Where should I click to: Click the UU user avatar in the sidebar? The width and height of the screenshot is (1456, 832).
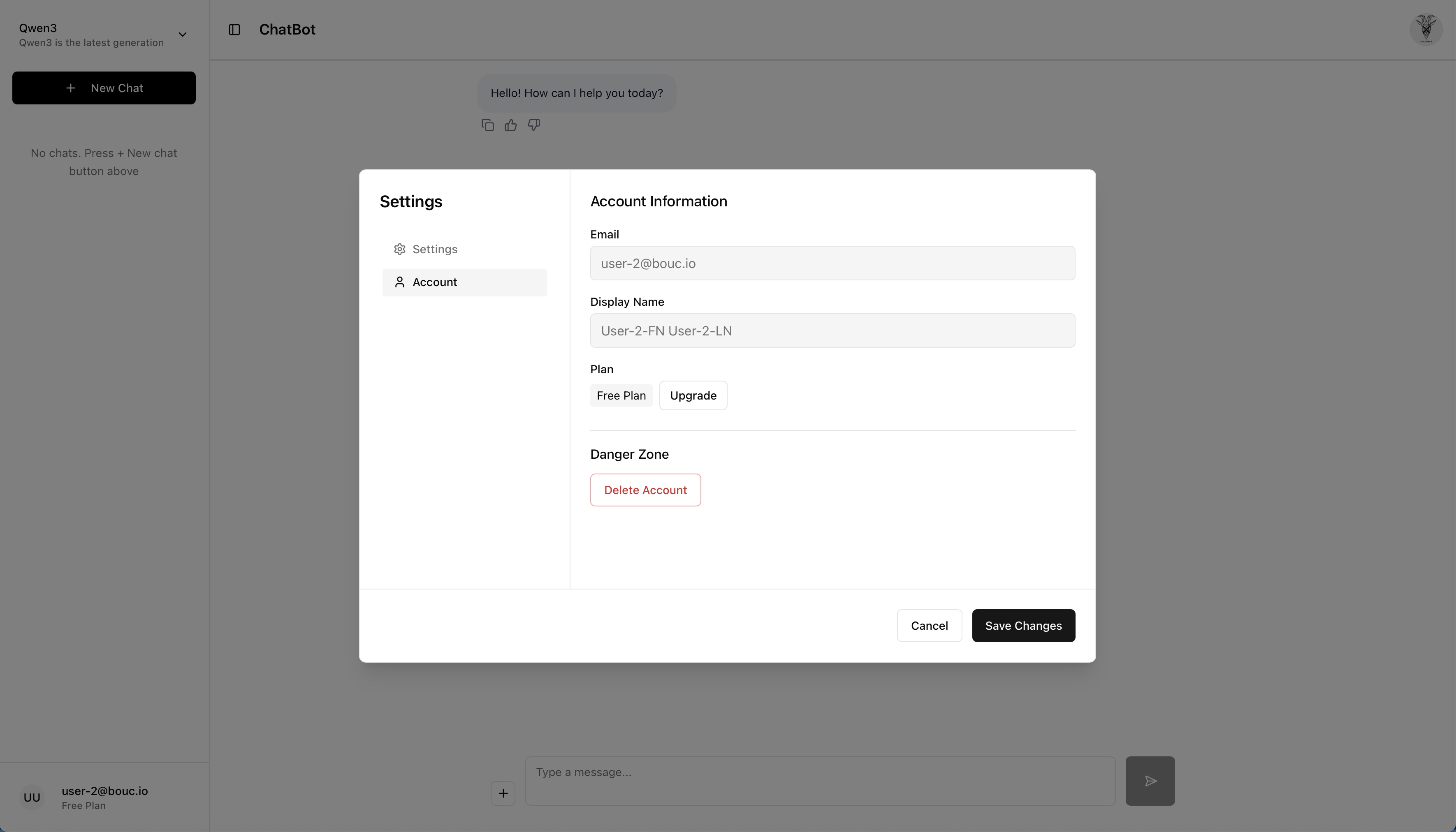coord(31,797)
